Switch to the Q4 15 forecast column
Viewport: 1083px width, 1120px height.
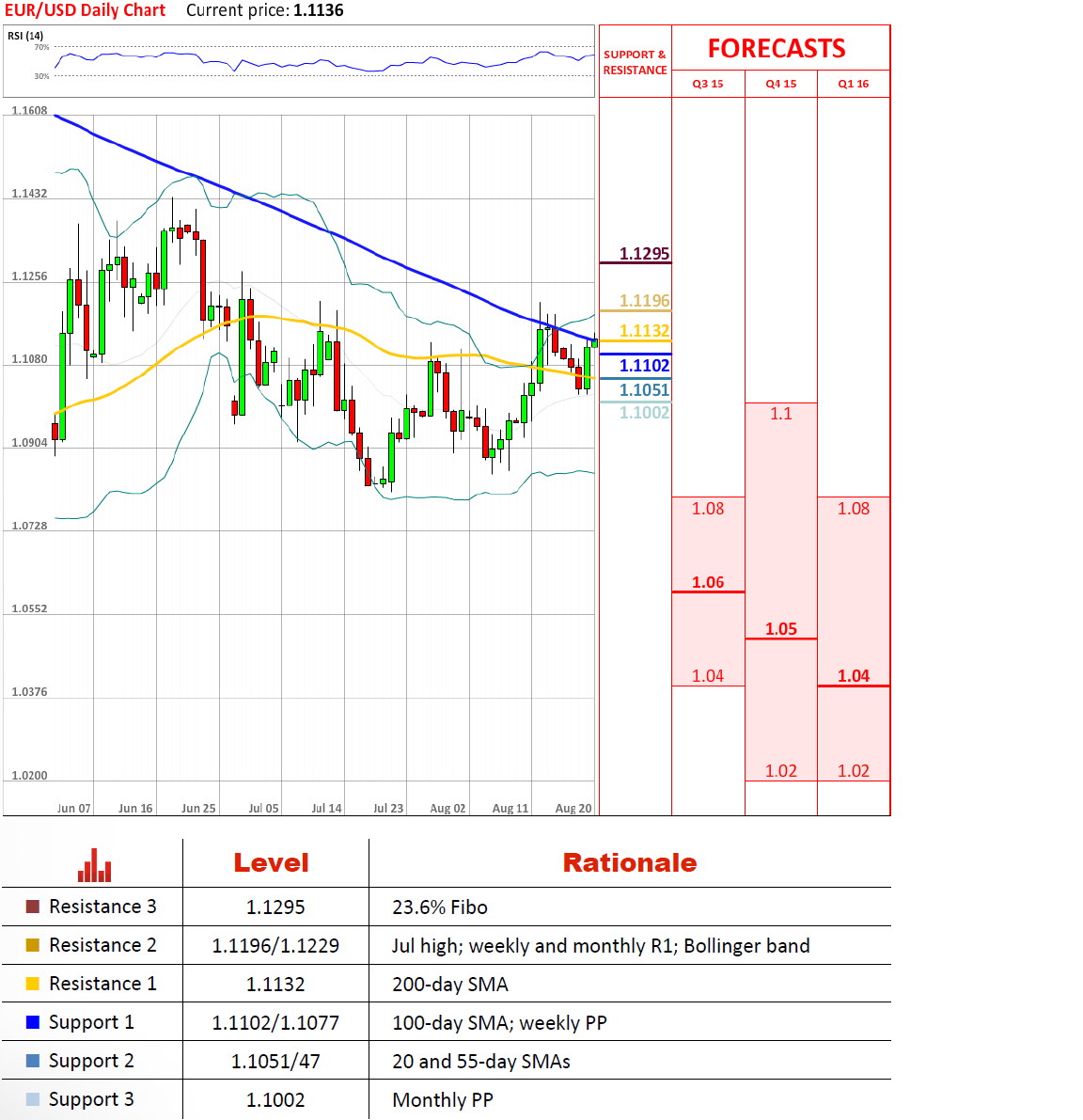tap(780, 84)
